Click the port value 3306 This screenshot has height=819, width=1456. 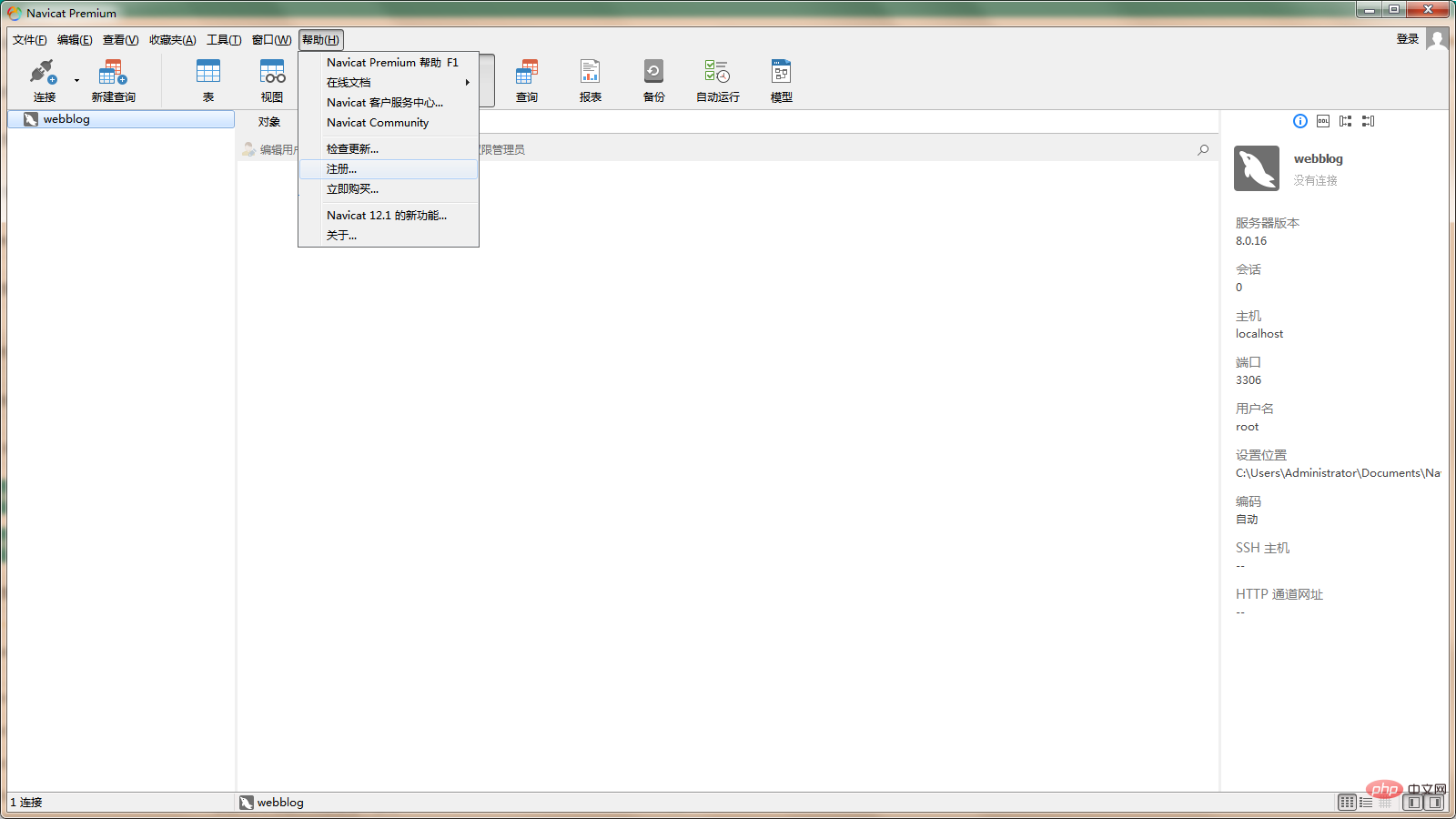tap(1249, 380)
